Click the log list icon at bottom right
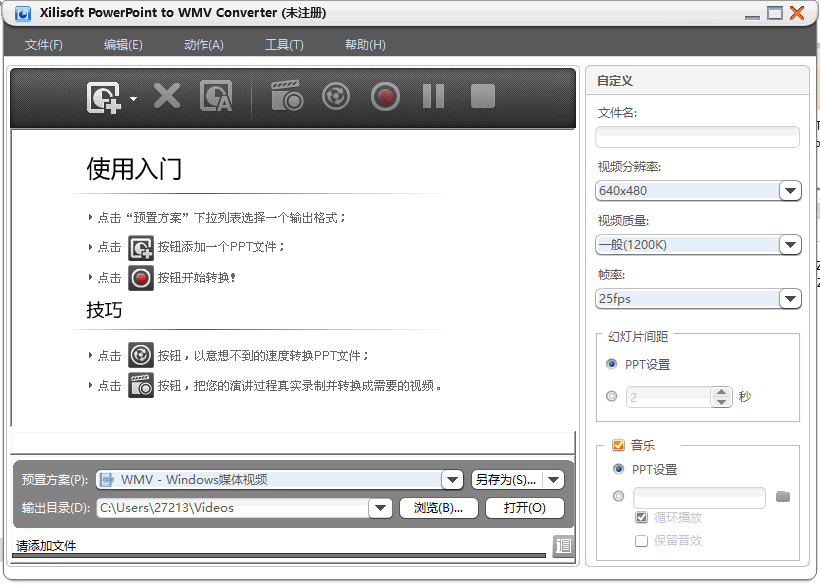 pos(563,546)
